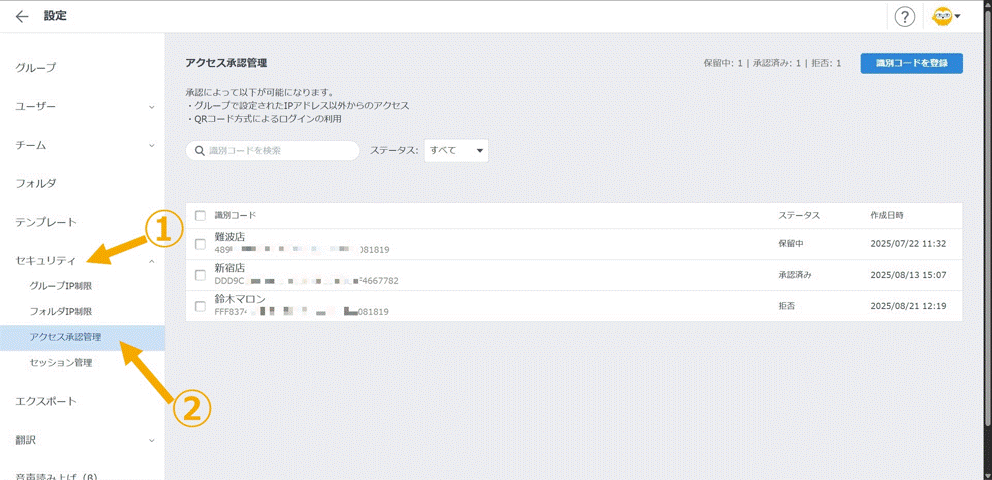Tick the checkbox for 鈴木マロン
This screenshot has height=480, width=992.
[201, 306]
